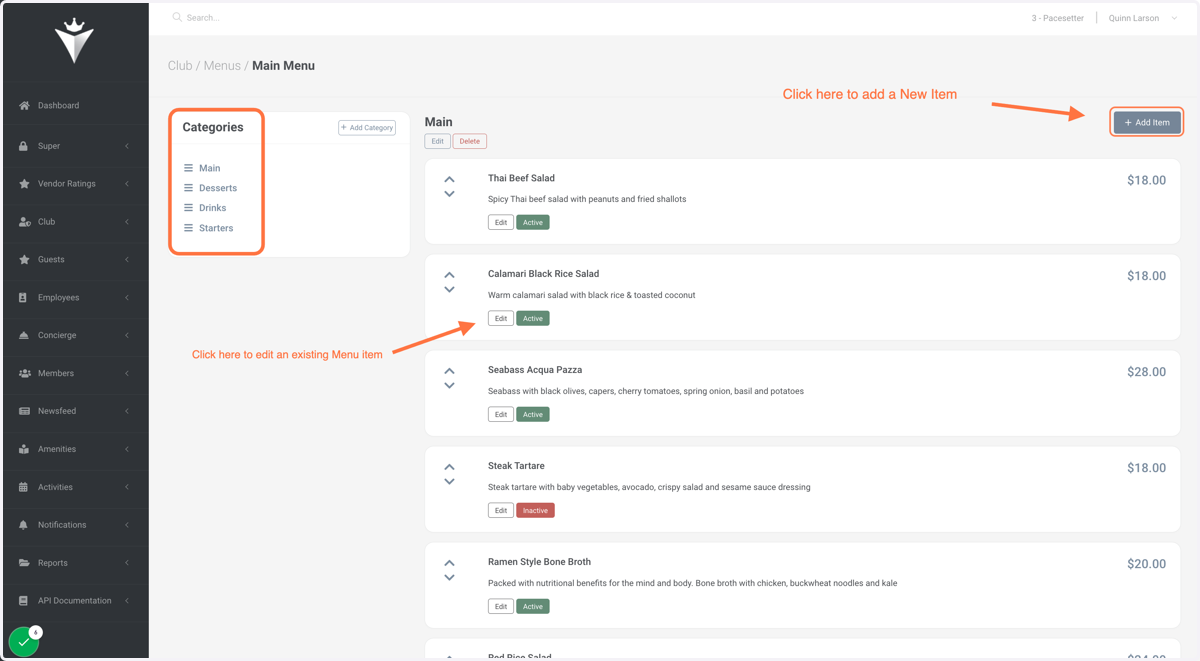Image resolution: width=1200 pixels, height=661 pixels.
Task: Click the Reports folder icon
Action: pos(24,563)
